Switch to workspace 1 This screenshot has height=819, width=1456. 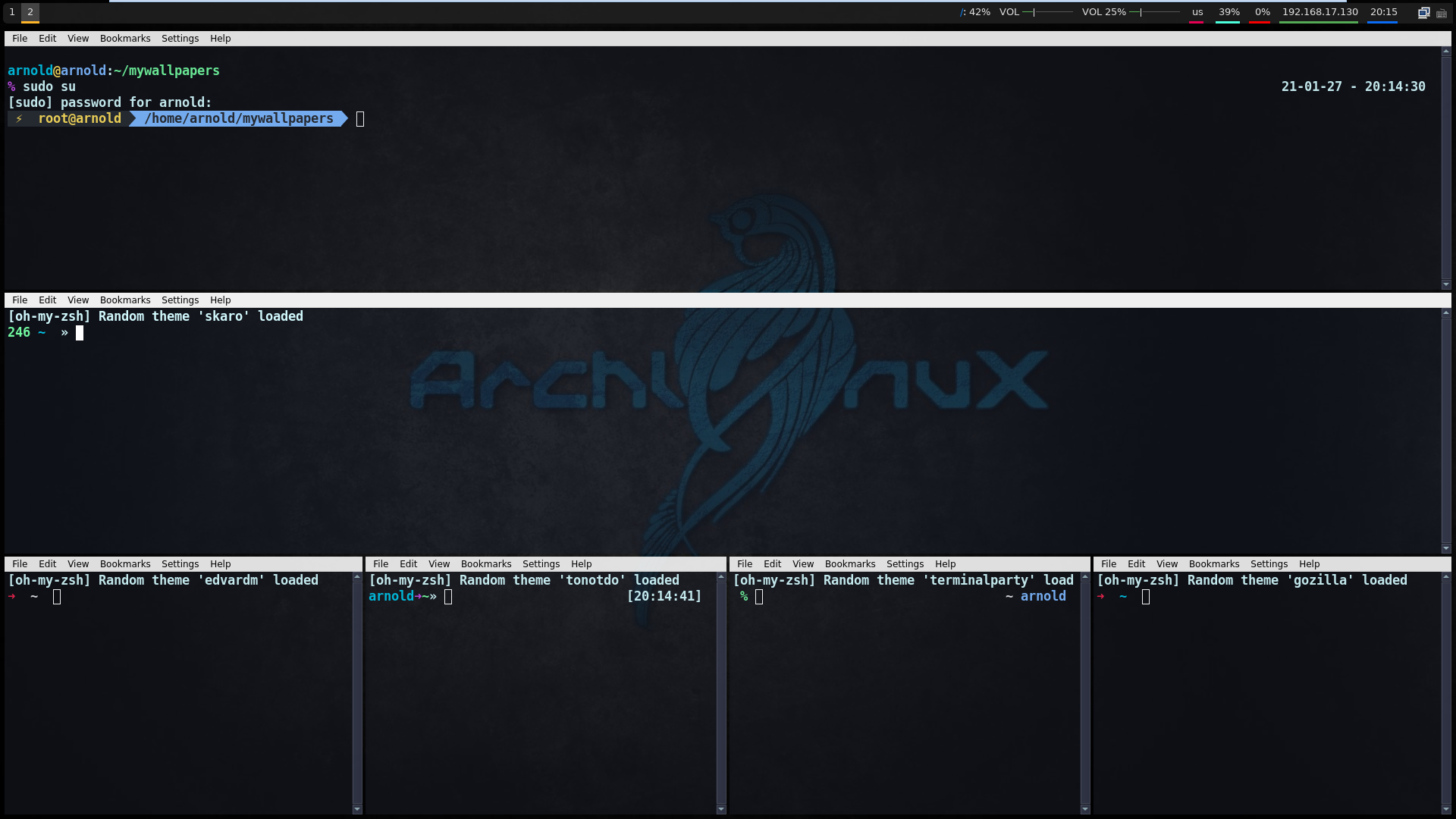(12, 12)
